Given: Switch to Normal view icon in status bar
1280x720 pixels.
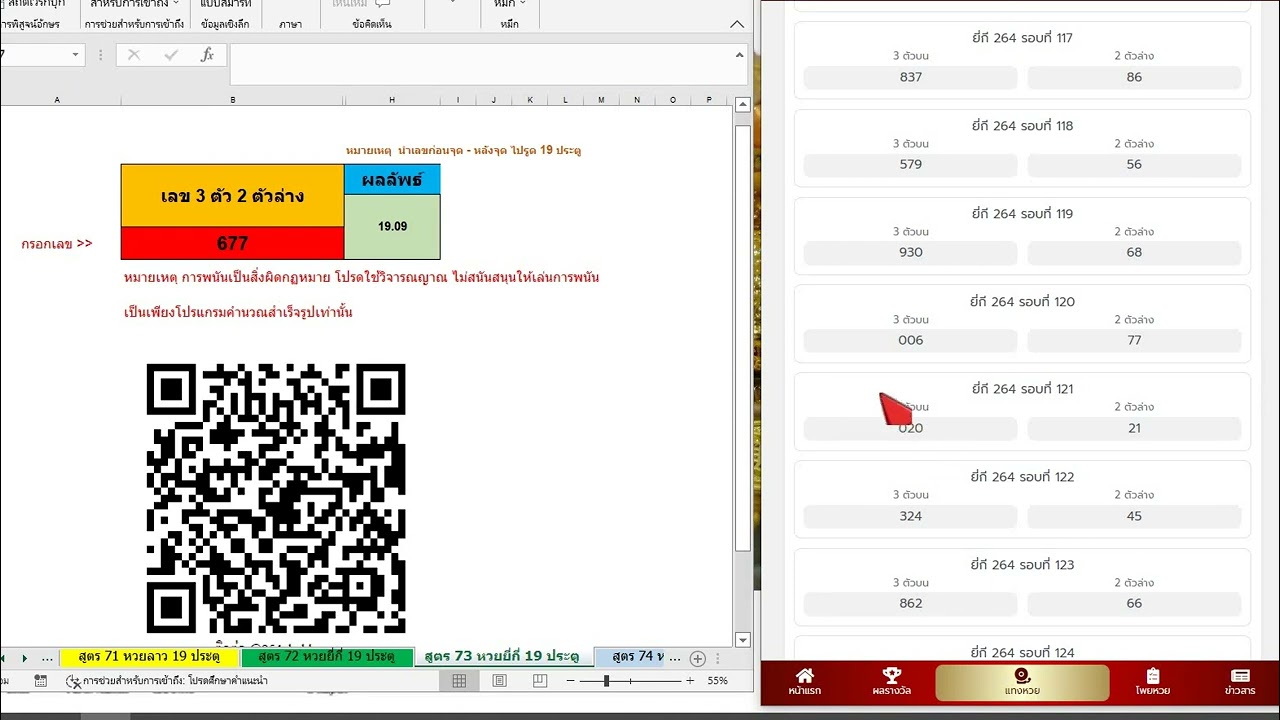Looking at the screenshot, I should tap(459, 681).
